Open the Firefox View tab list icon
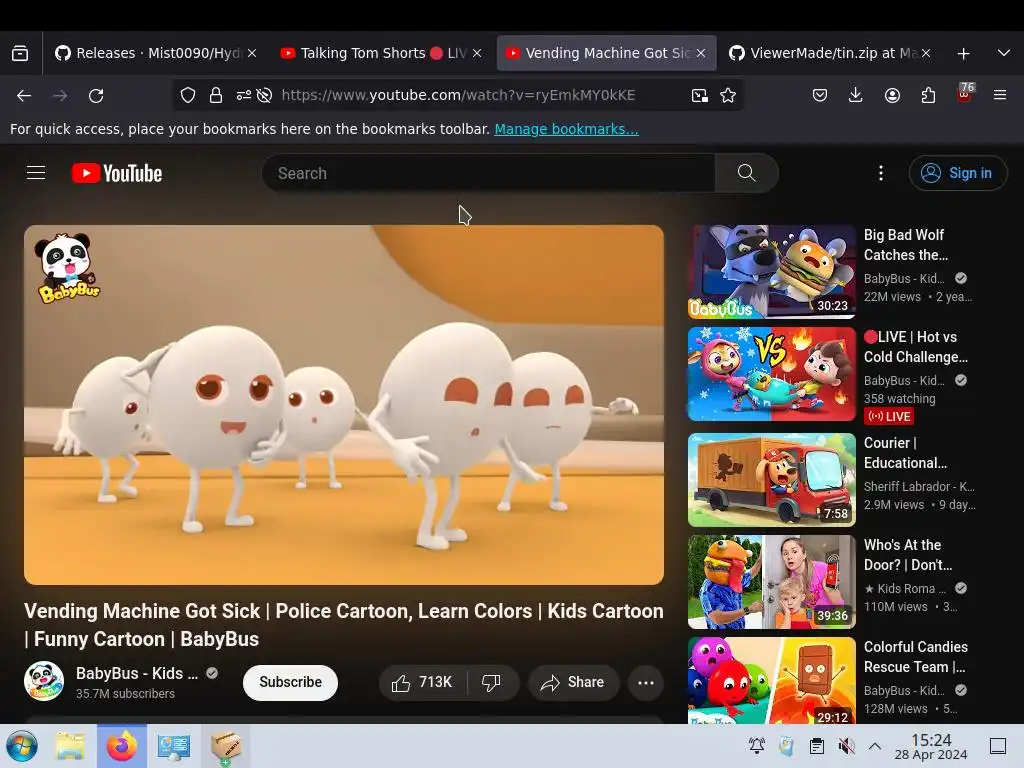The image size is (1024, 768). pyautogui.click(x=20, y=53)
